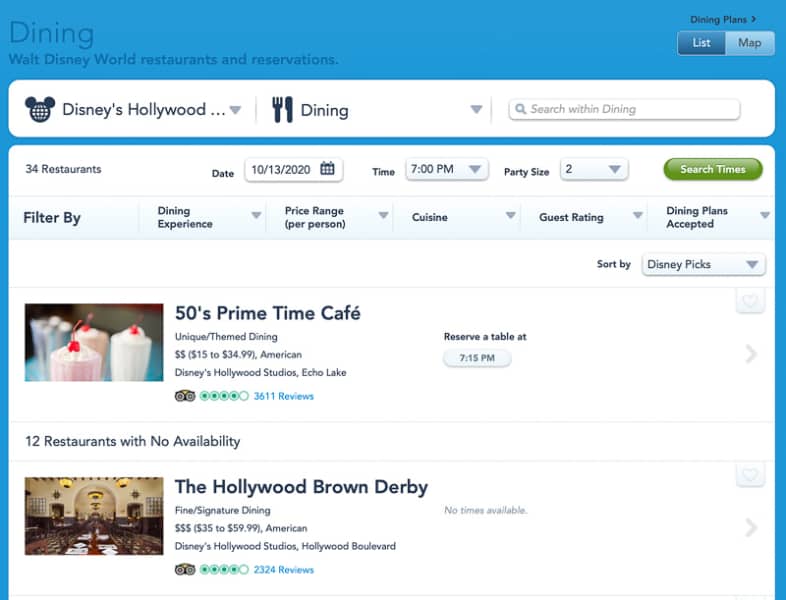Click the Search Times button

[713, 169]
